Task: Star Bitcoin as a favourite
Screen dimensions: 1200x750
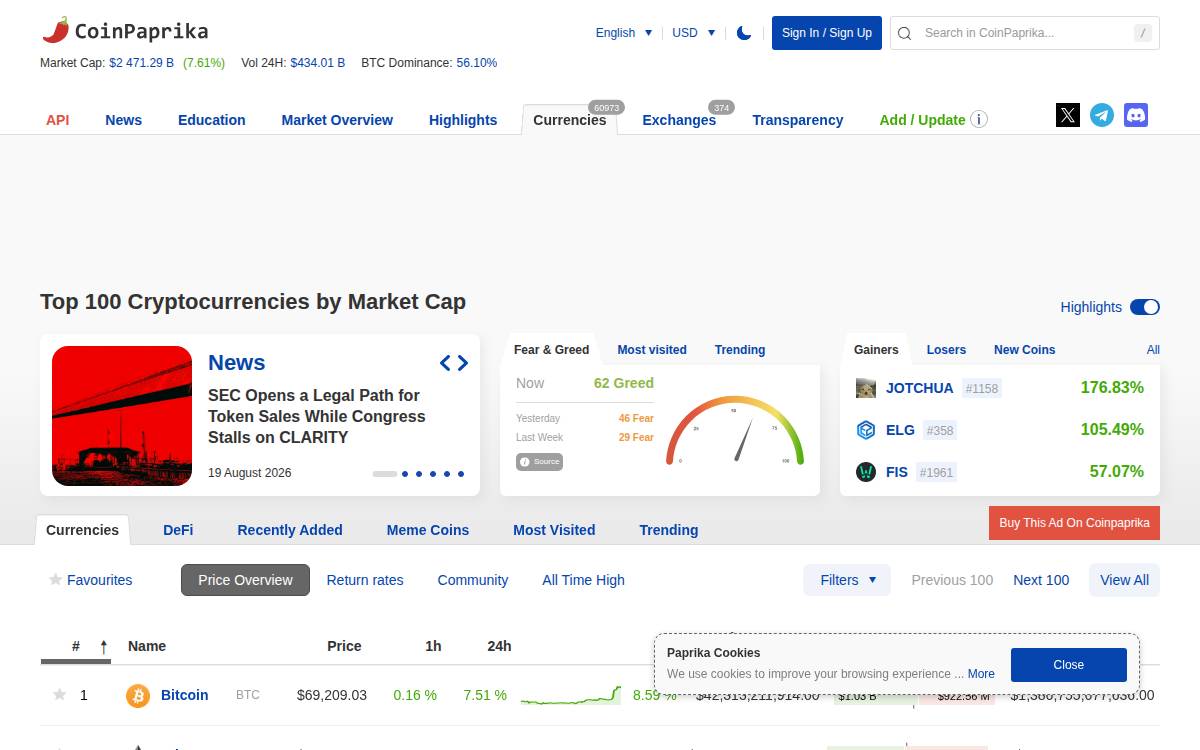Action: coord(59,694)
